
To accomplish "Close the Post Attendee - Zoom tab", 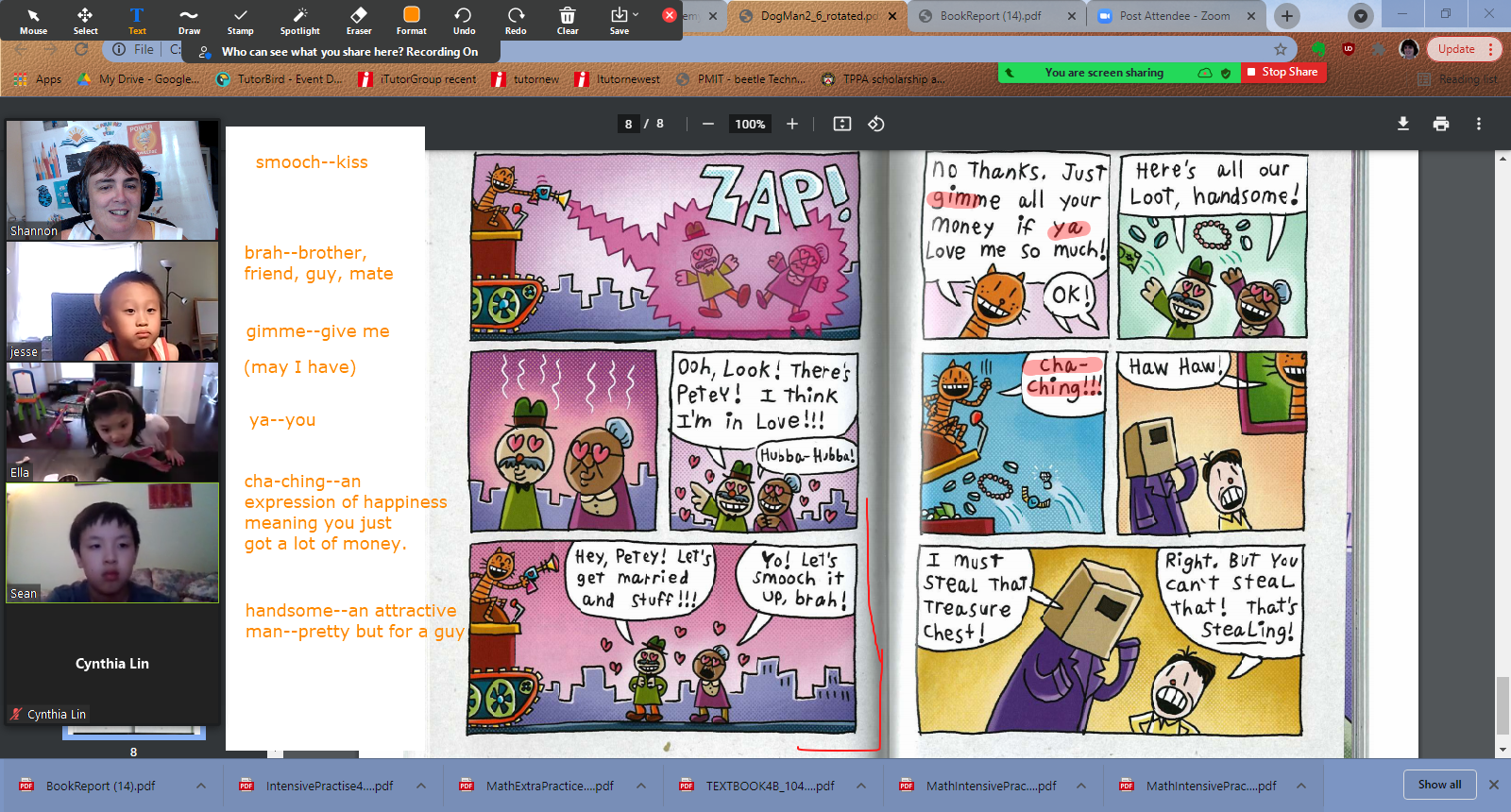I will coord(1251,16).
